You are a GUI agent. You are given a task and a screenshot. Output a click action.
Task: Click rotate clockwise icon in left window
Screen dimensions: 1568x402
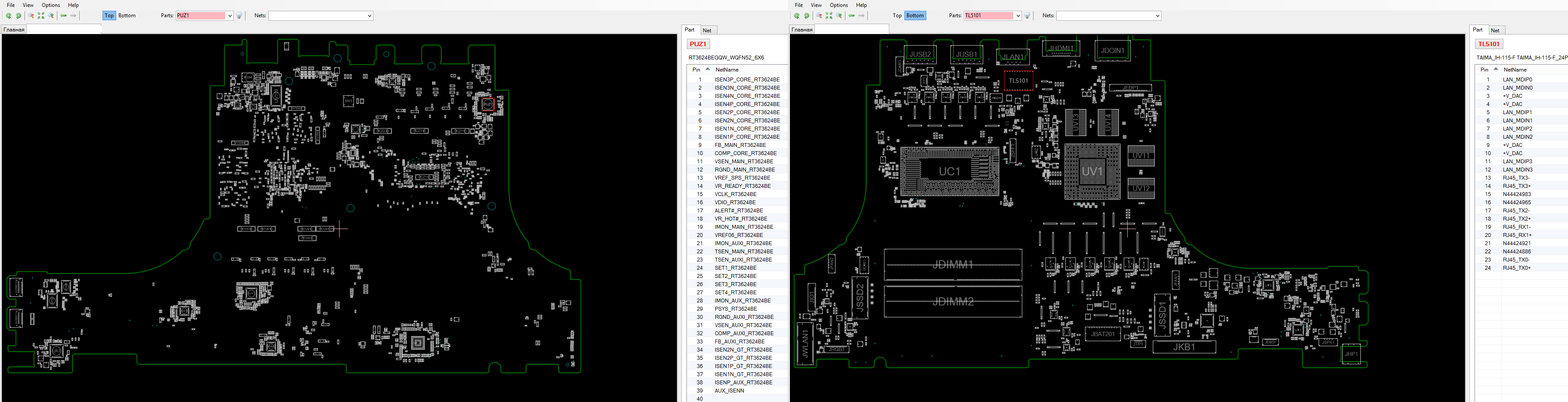pyautogui.click(x=18, y=16)
